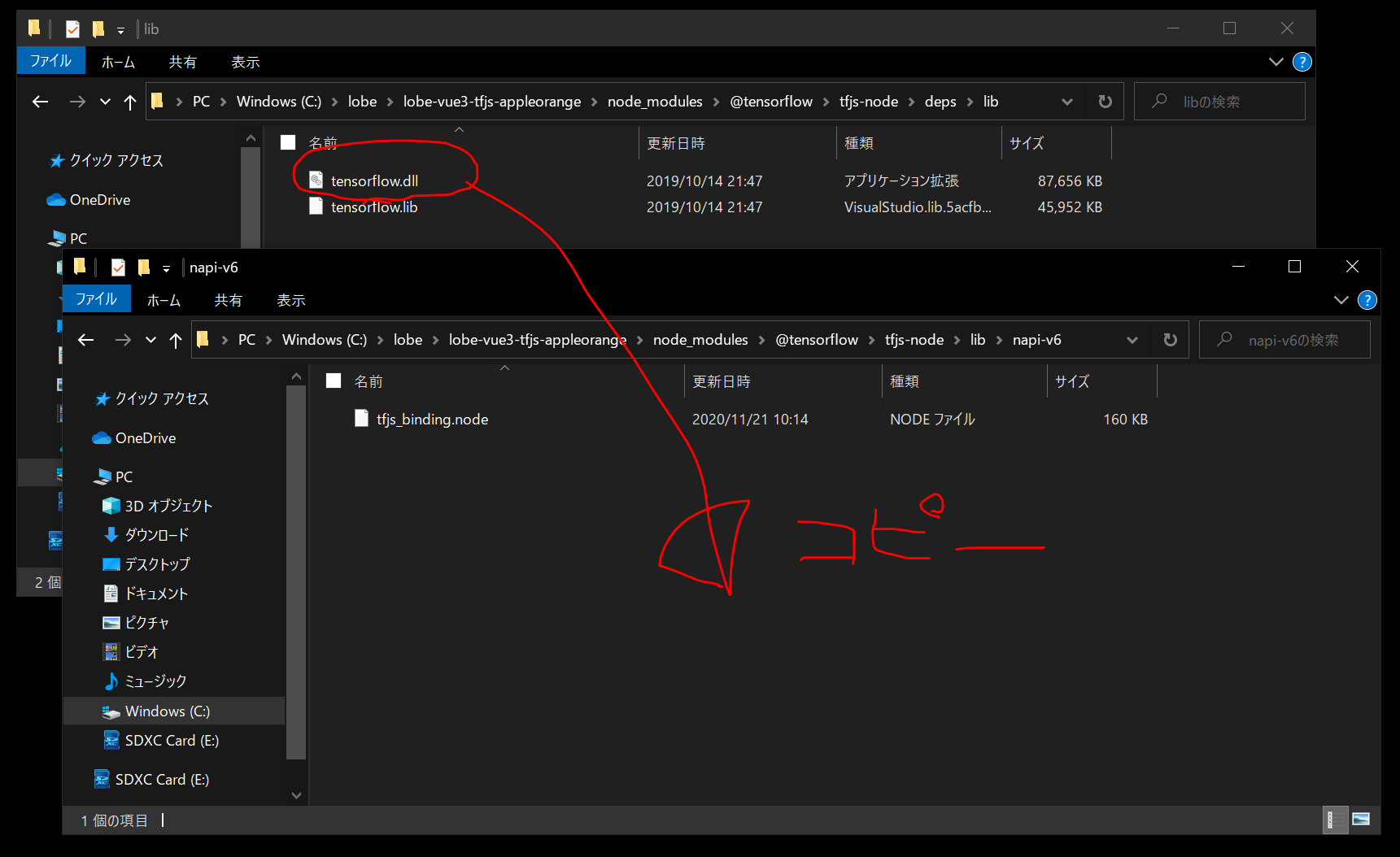Viewport: 1400px width, 857px height.
Task: Click Back arrow in napi-v6 window
Action: tap(86, 340)
